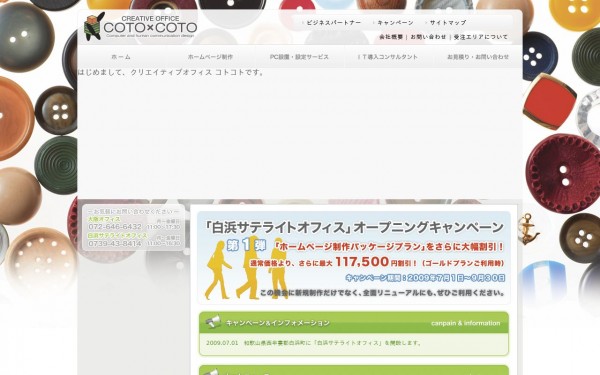The width and height of the screenshot is (600, 375).
Task: Open the 会社概要 link
Action: coord(391,37)
